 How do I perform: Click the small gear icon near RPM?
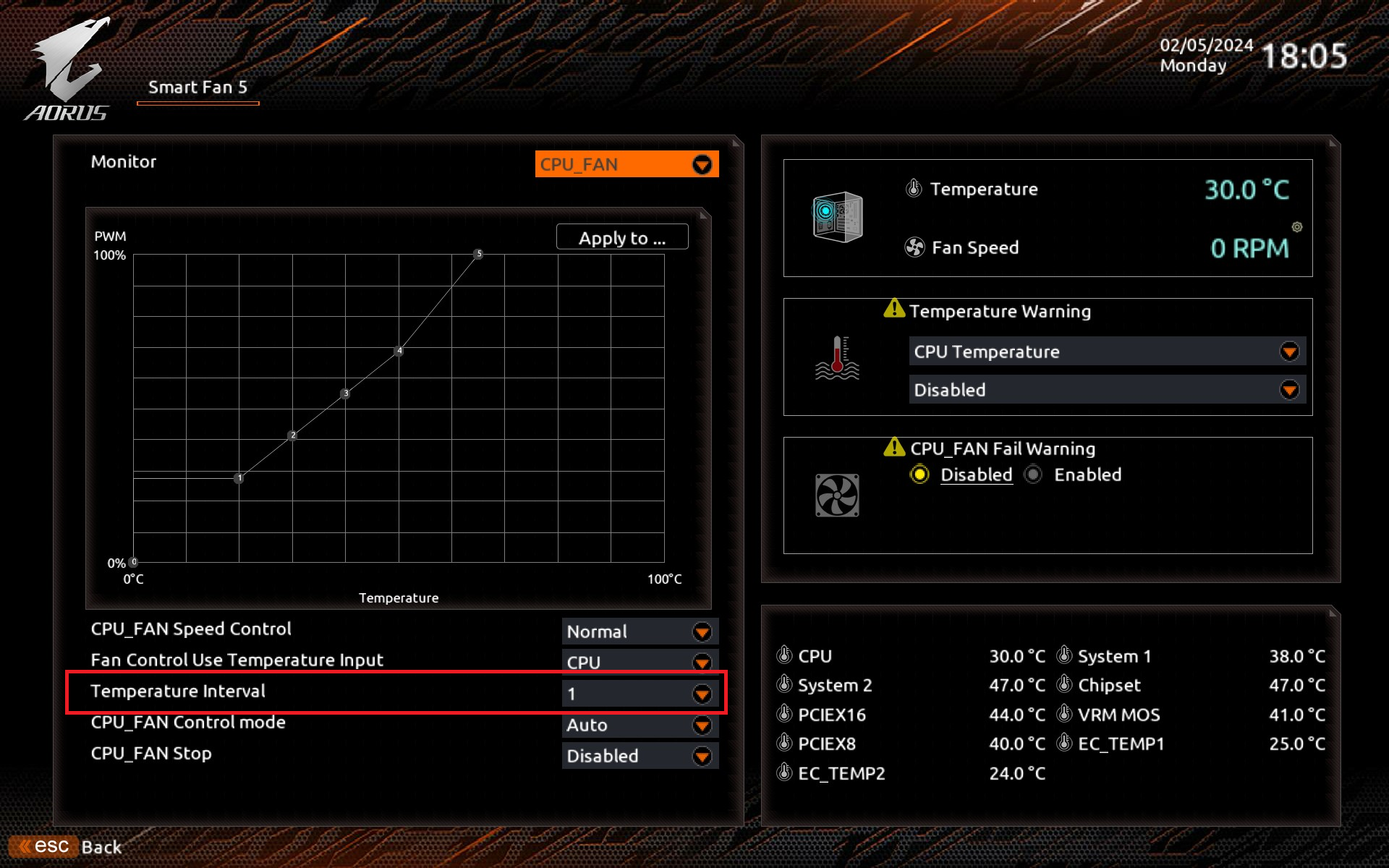click(1297, 227)
